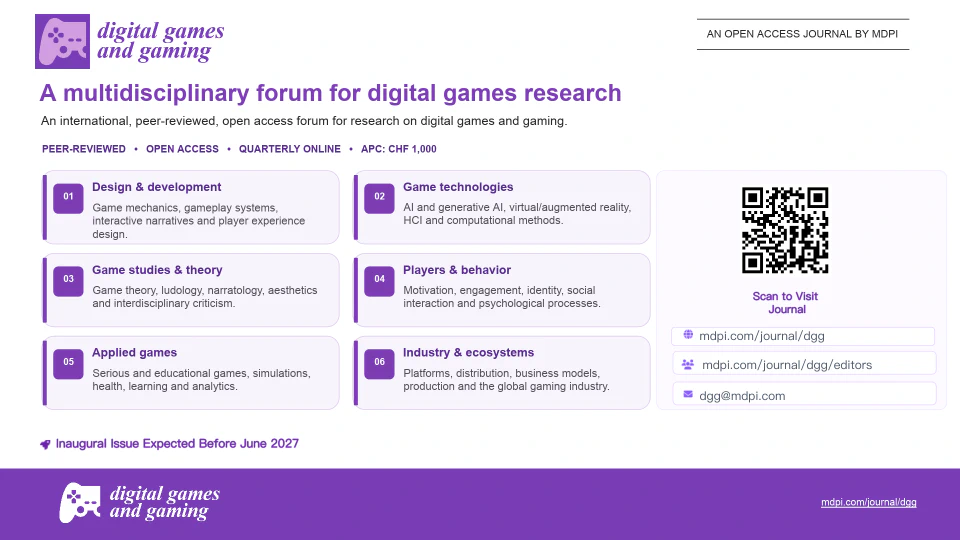Click the top digital games and gaming wordmark
Viewport: 960px width, 540px height.
point(160,41)
